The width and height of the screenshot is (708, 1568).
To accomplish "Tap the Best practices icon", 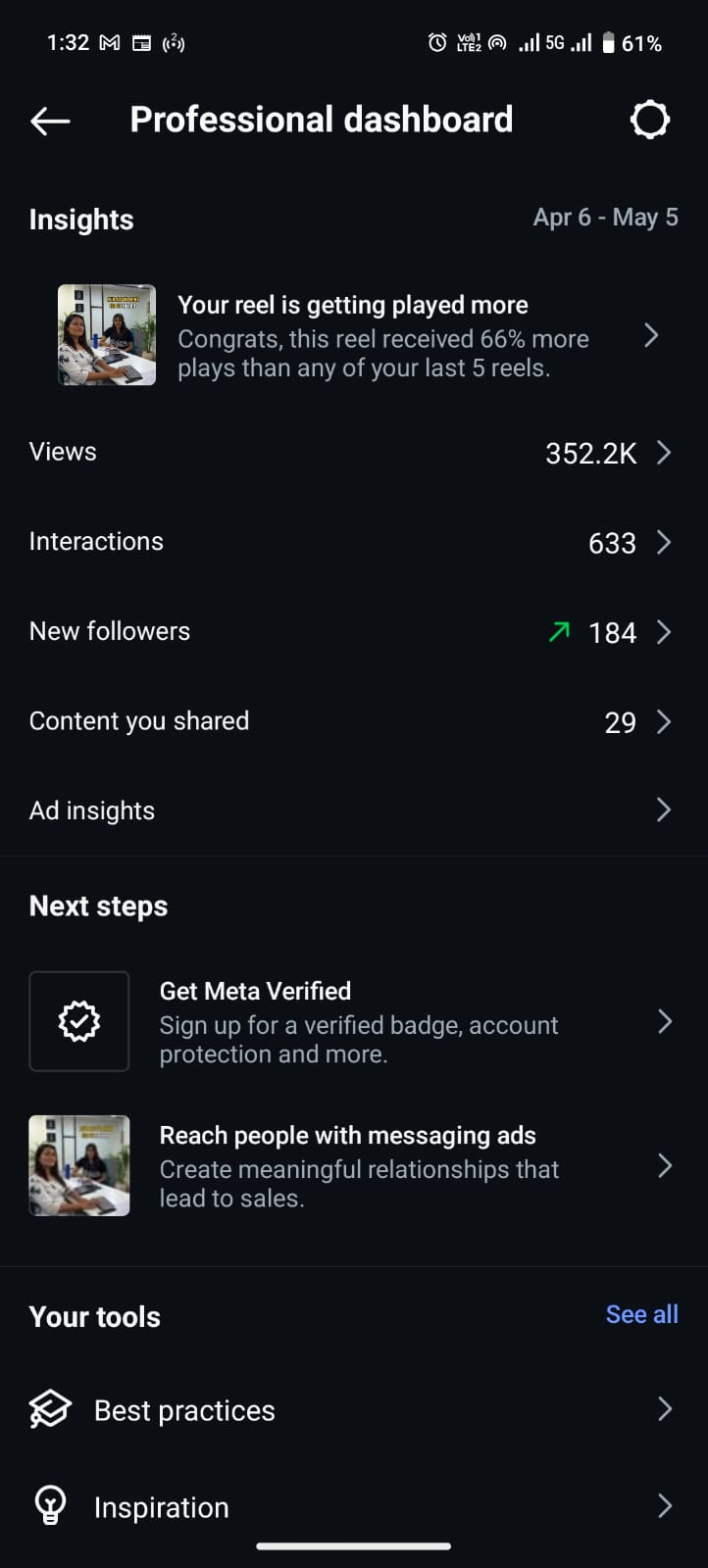I will pos(50,1410).
